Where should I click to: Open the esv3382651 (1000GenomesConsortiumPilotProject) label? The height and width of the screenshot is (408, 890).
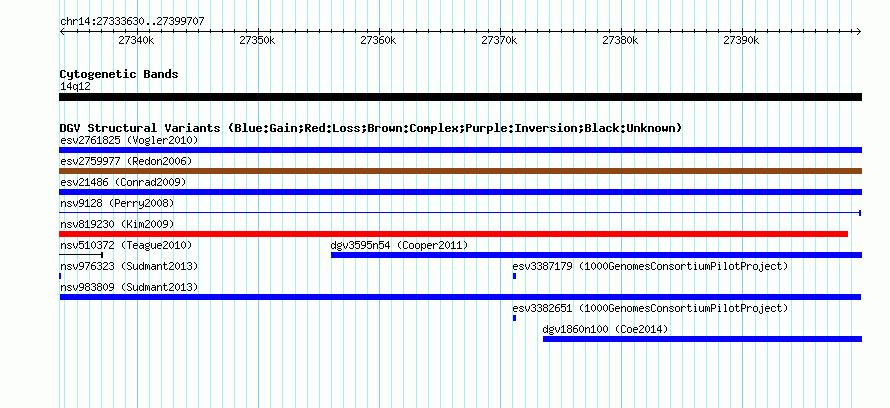[650, 308]
